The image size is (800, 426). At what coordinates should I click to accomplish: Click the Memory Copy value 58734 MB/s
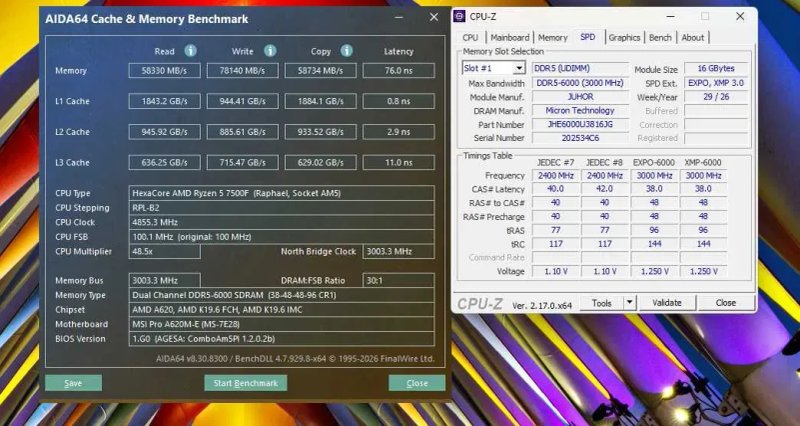[320, 70]
